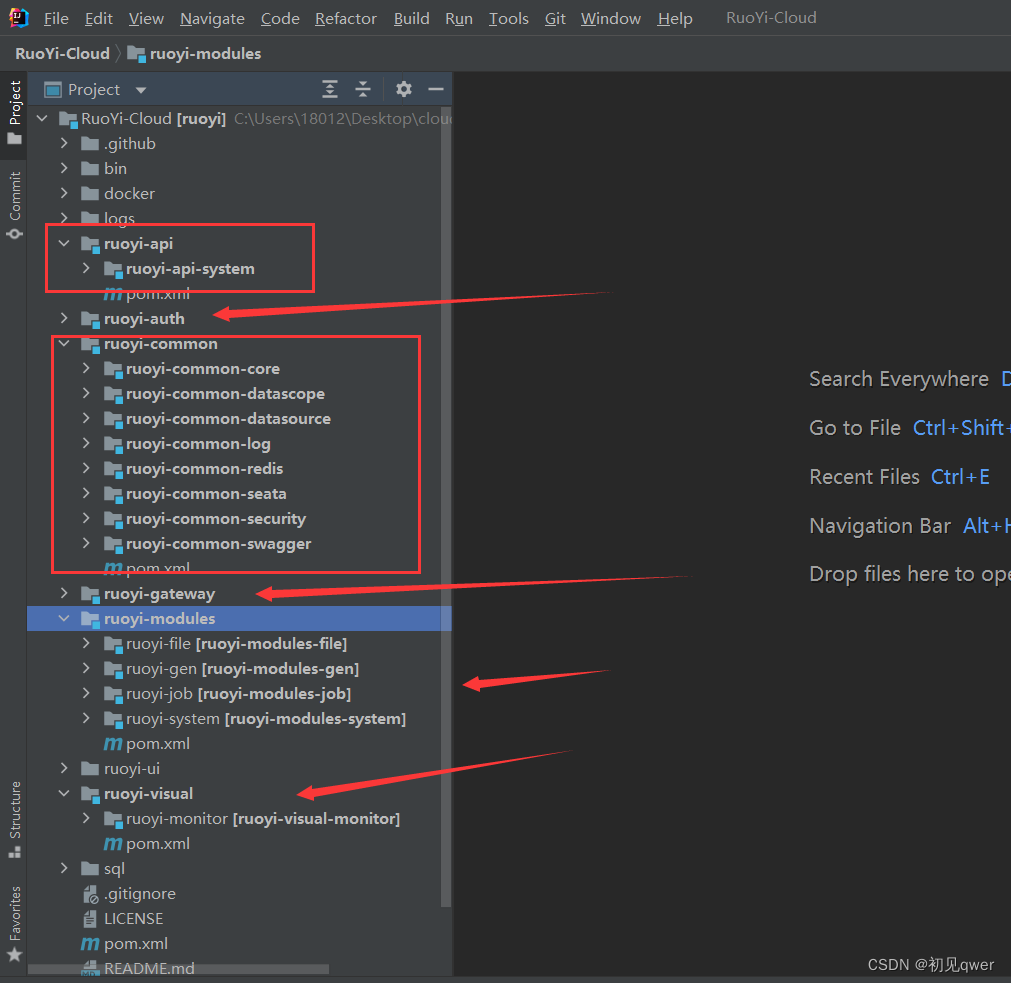Select the ruoyi-common-core module
Screen dimensions: 1011x983
pos(202,369)
